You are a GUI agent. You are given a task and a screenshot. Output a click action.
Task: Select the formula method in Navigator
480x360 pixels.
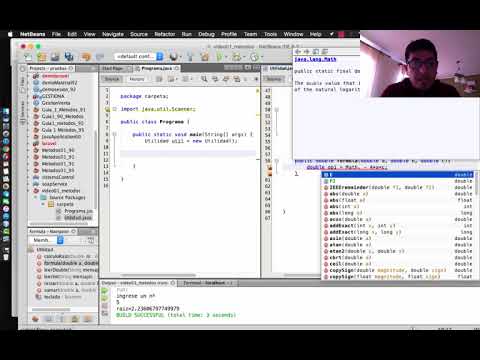point(71,263)
